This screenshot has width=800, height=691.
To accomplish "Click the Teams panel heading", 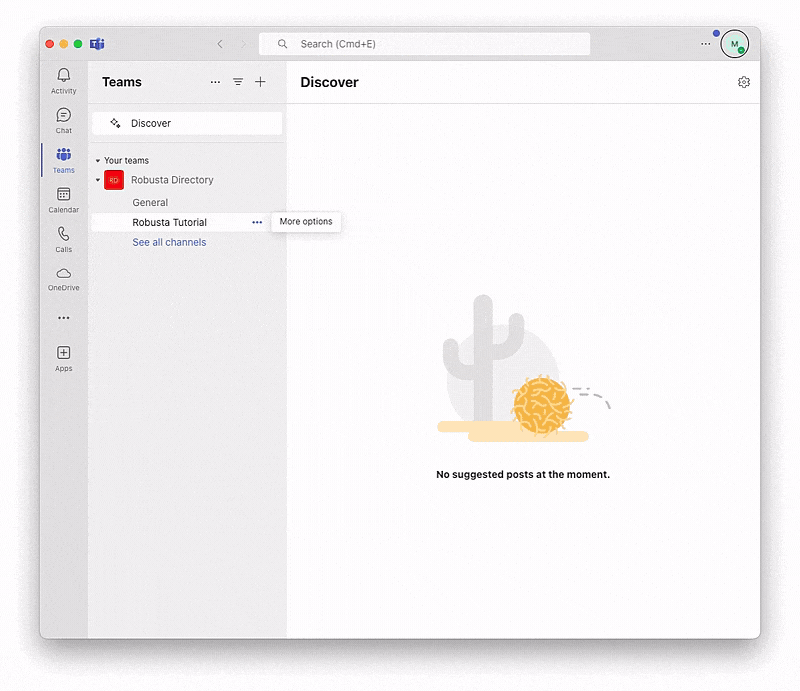I will tap(122, 82).
